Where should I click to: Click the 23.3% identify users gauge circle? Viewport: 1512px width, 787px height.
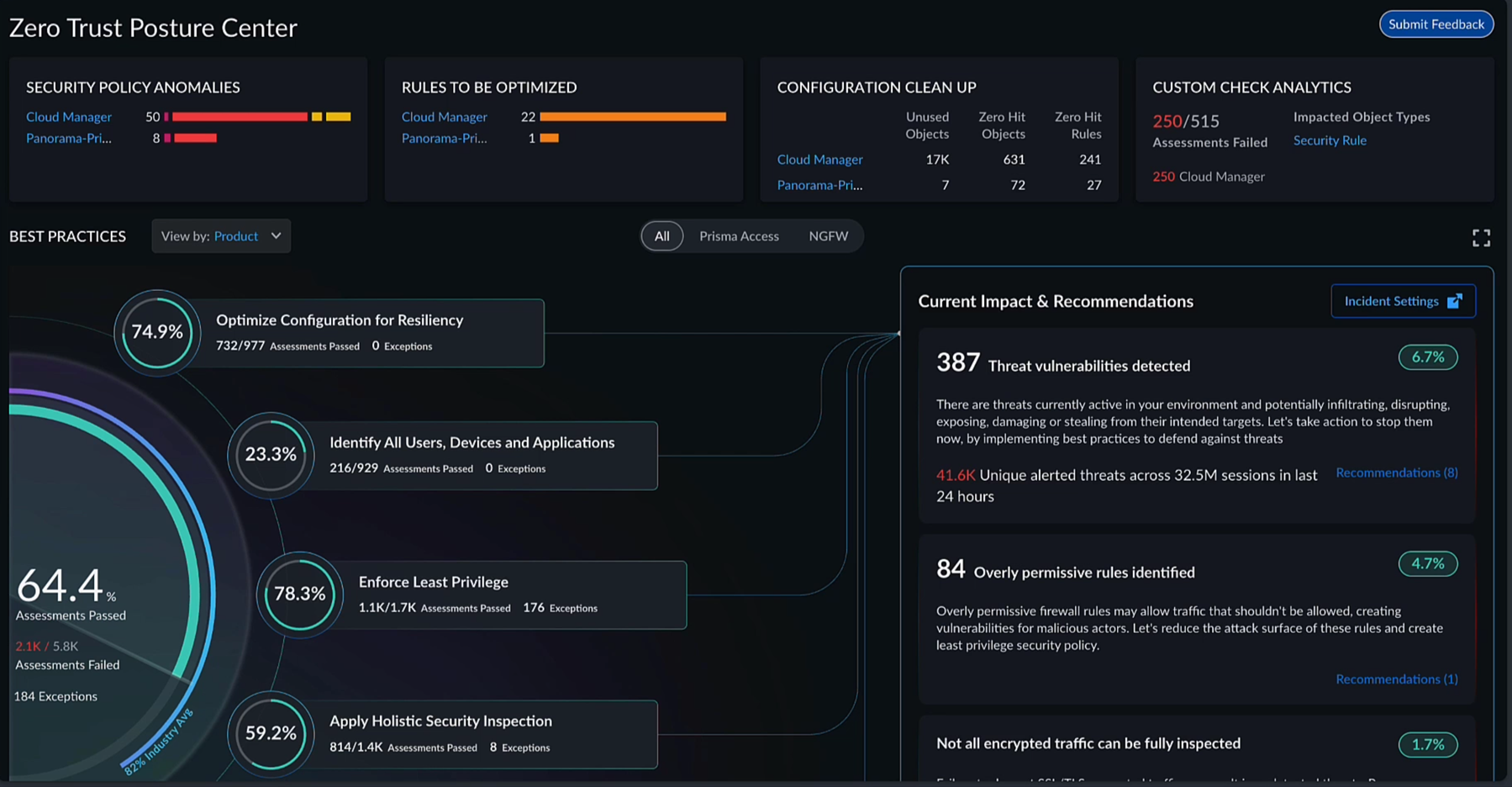(271, 455)
